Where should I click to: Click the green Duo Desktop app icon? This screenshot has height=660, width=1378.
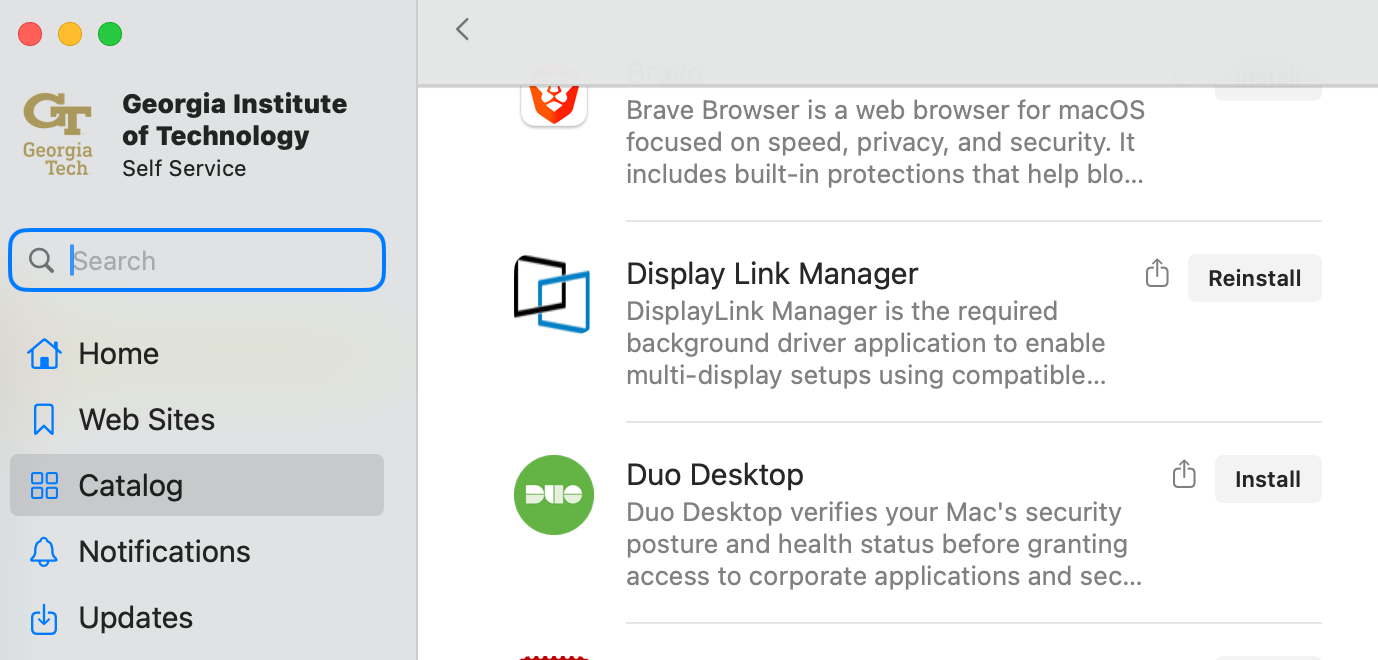click(554, 495)
